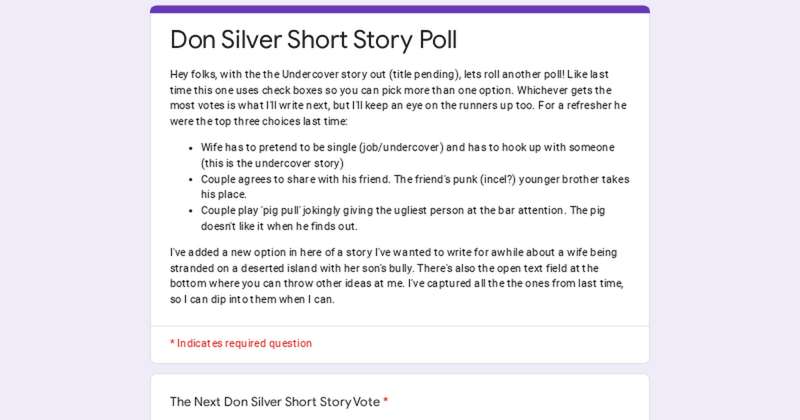Click the red asterisk beside the vote question
800x420 pixels.
386,402
